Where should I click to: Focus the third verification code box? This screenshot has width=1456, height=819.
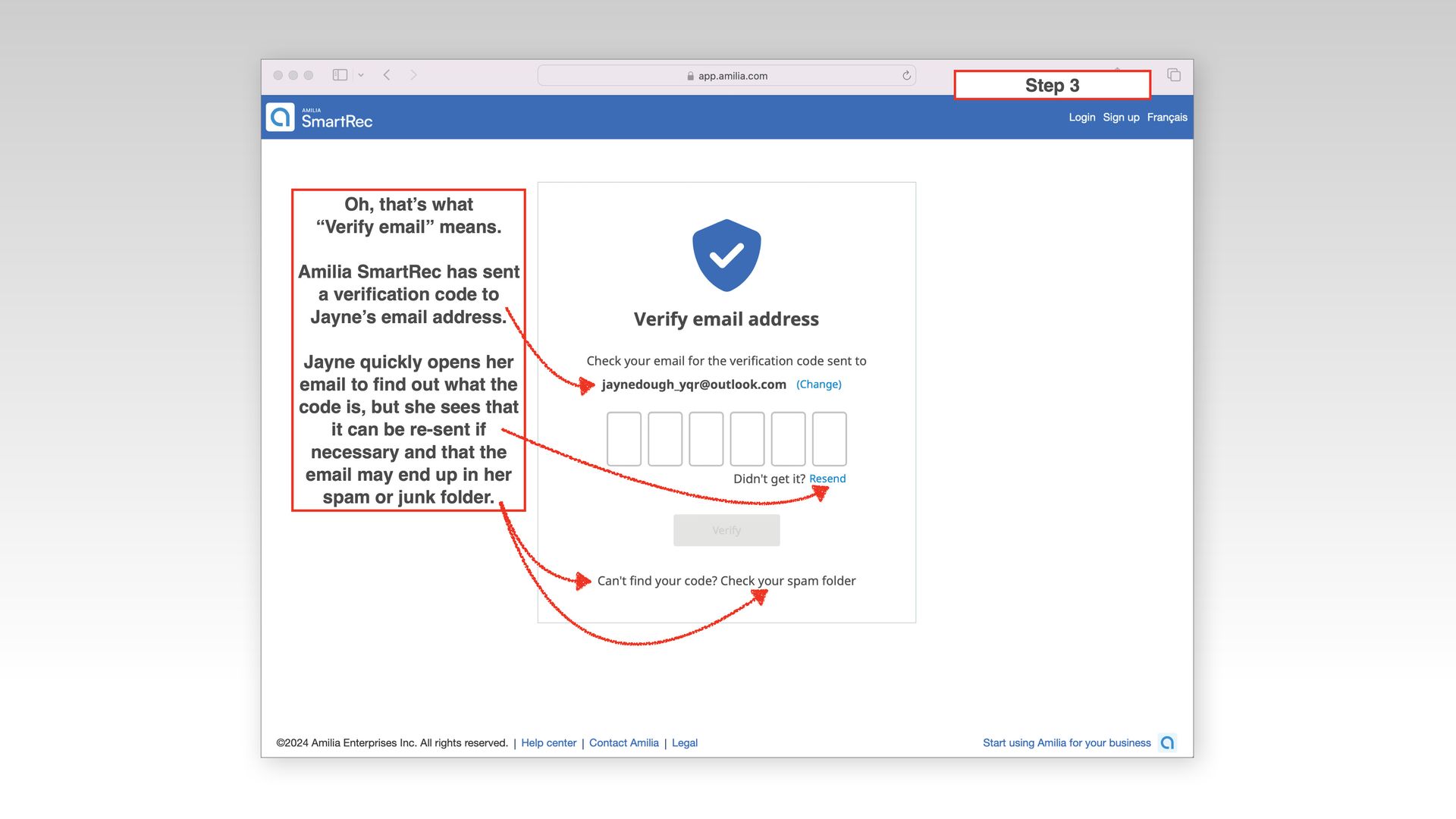point(706,439)
